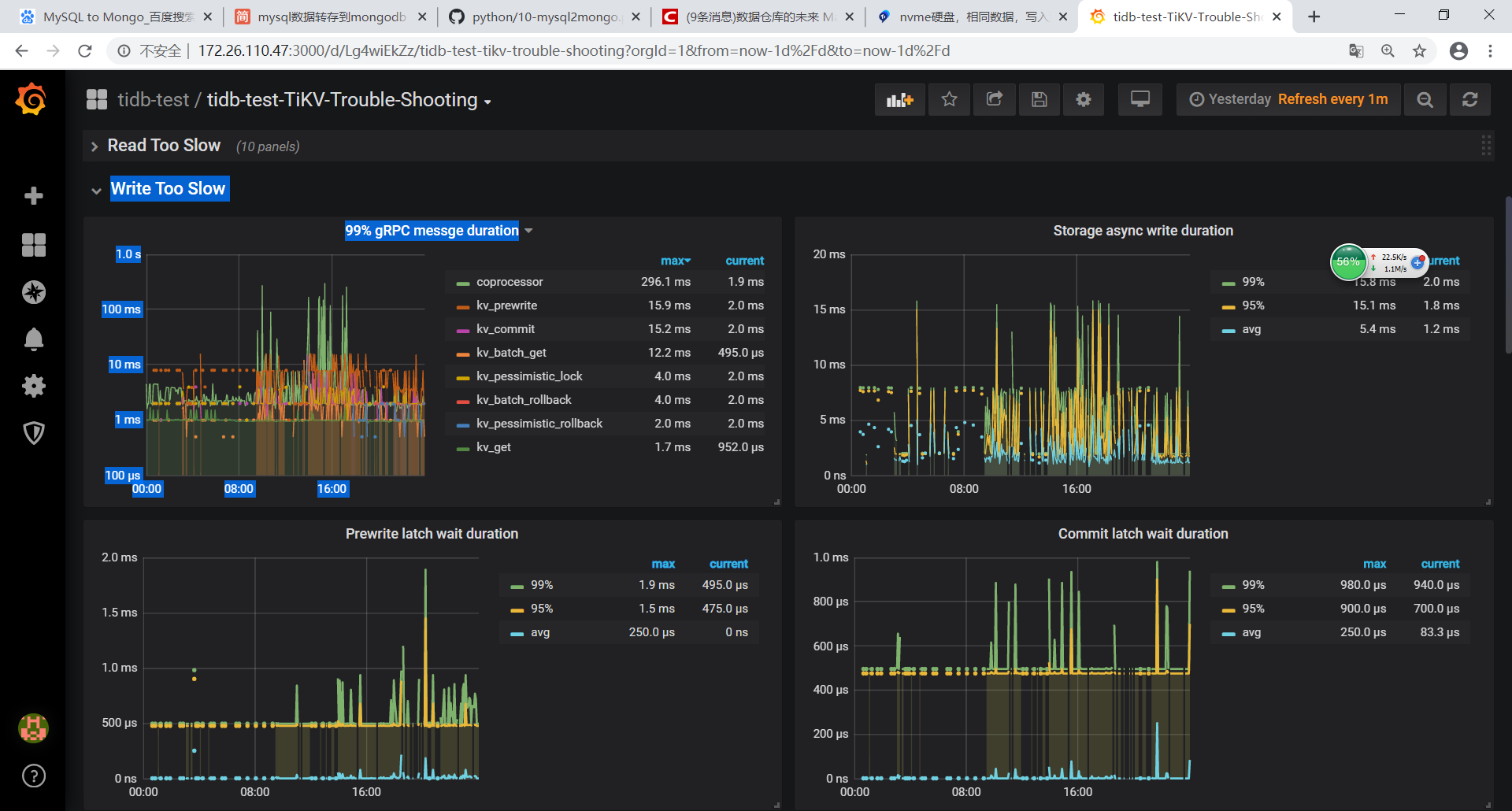1512x811 pixels.
Task: Expand the Read Too Slow row
Action: pyautogui.click(x=164, y=146)
